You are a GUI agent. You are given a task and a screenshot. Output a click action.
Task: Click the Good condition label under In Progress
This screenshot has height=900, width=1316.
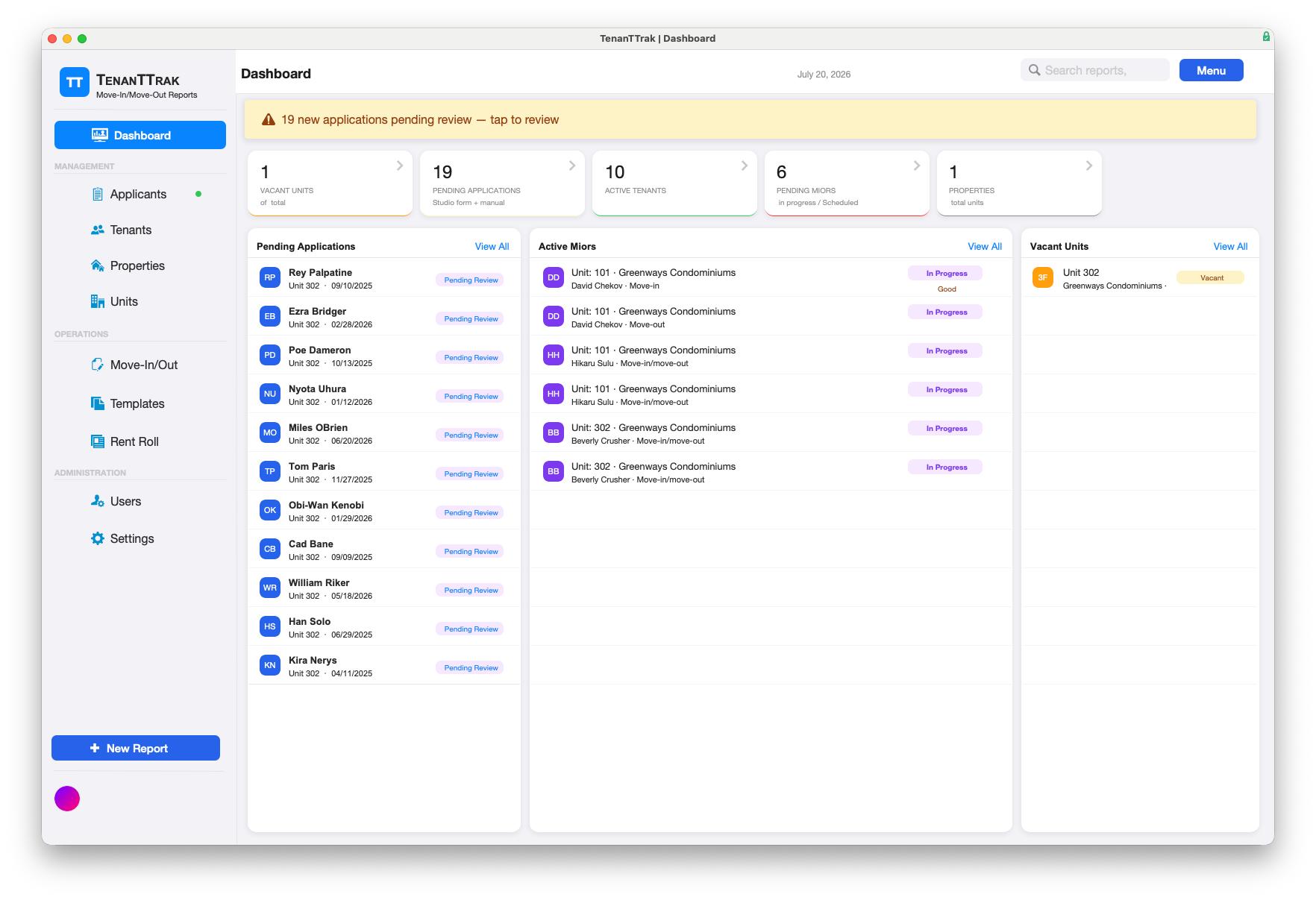pyautogui.click(x=947, y=289)
